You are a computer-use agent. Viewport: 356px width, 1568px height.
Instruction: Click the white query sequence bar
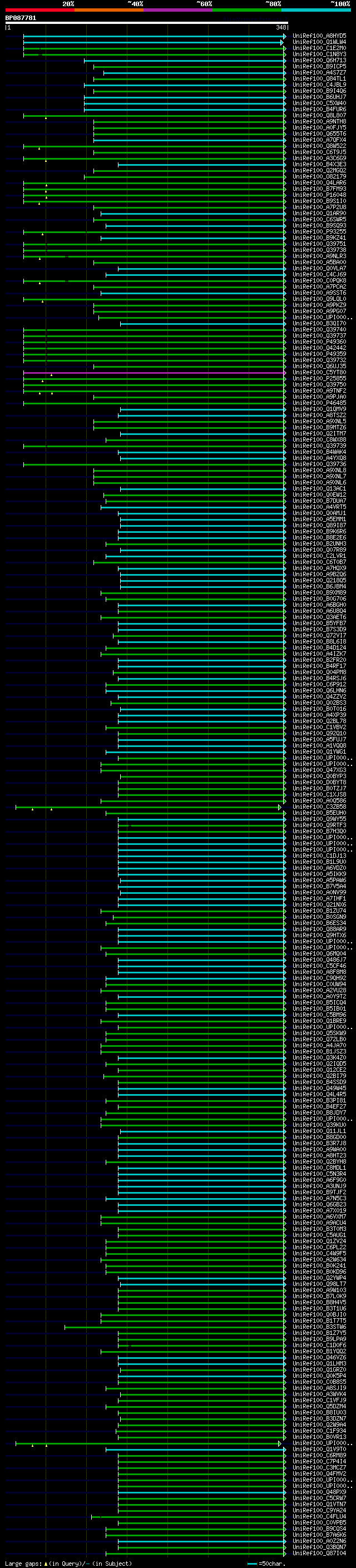coord(147,23)
